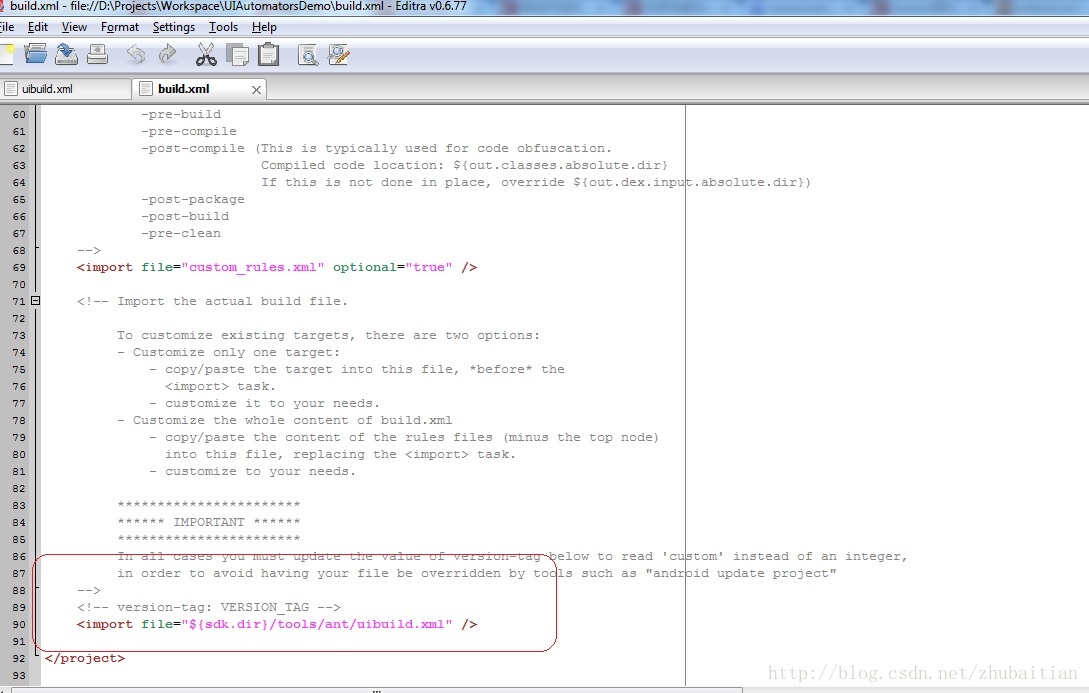Open the Settings menu
This screenshot has height=693, width=1089.
tap(174, 27)
